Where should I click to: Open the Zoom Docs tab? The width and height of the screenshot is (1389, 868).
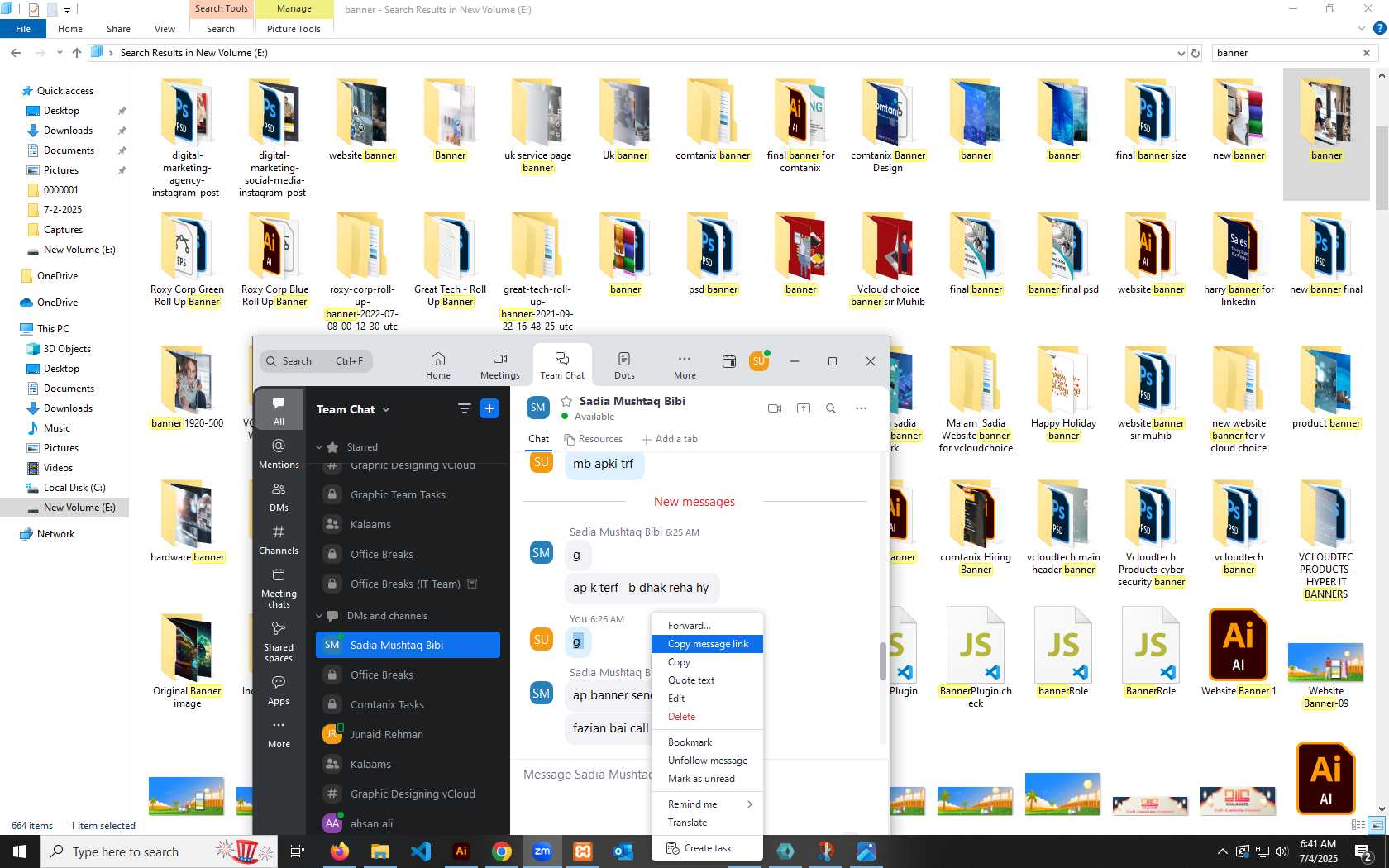(624, 365)
